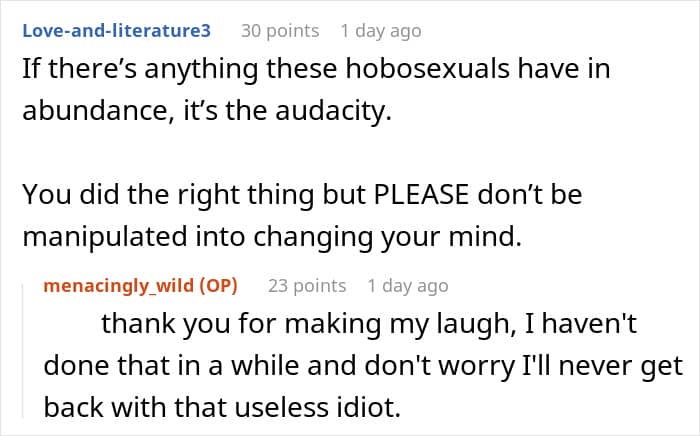The image size is (700, 436).
Task: Click "You did the right thing" text
Action: (154, 194)
